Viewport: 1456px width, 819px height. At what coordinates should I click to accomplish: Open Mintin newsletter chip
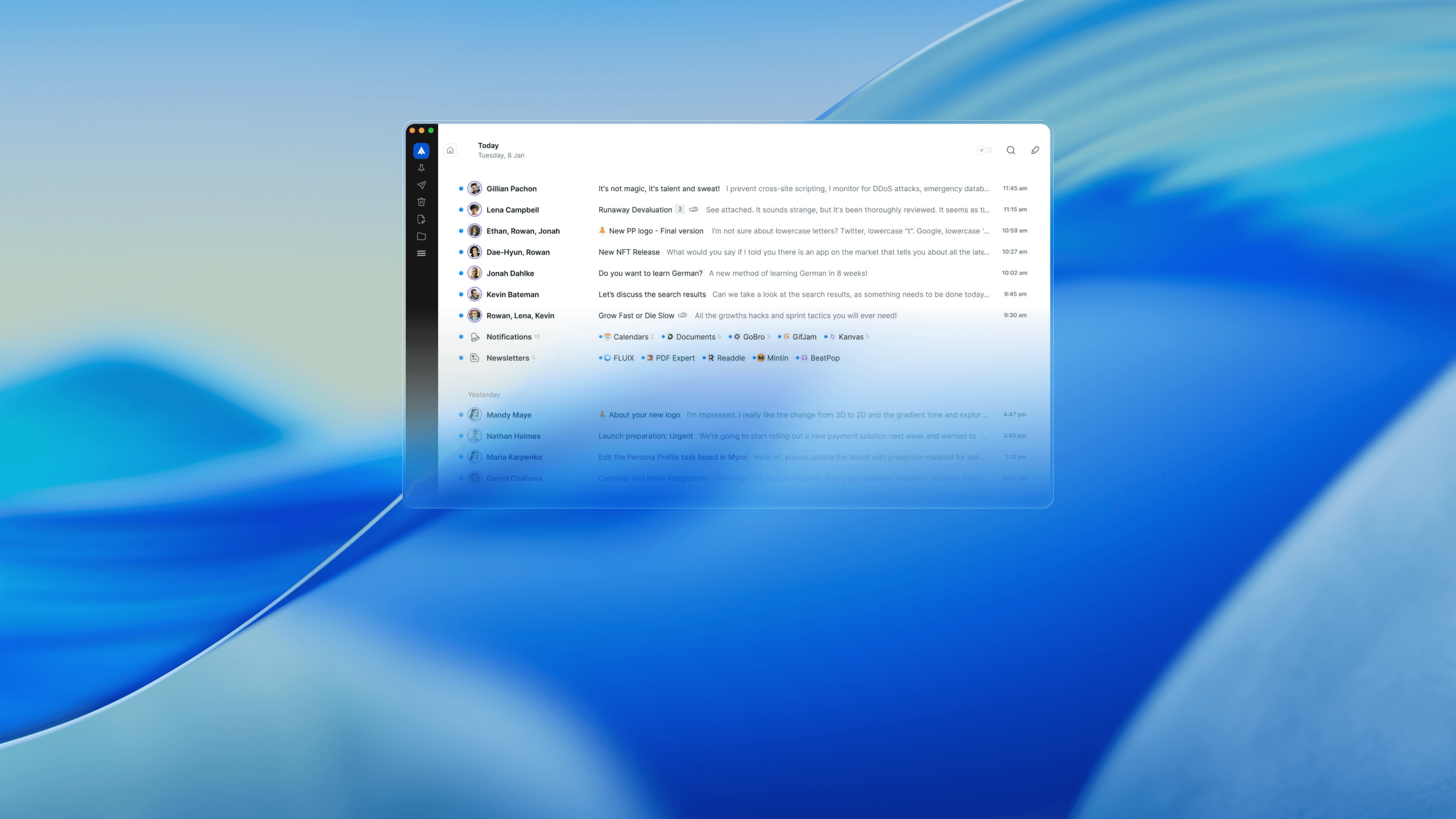click(770, 358)
